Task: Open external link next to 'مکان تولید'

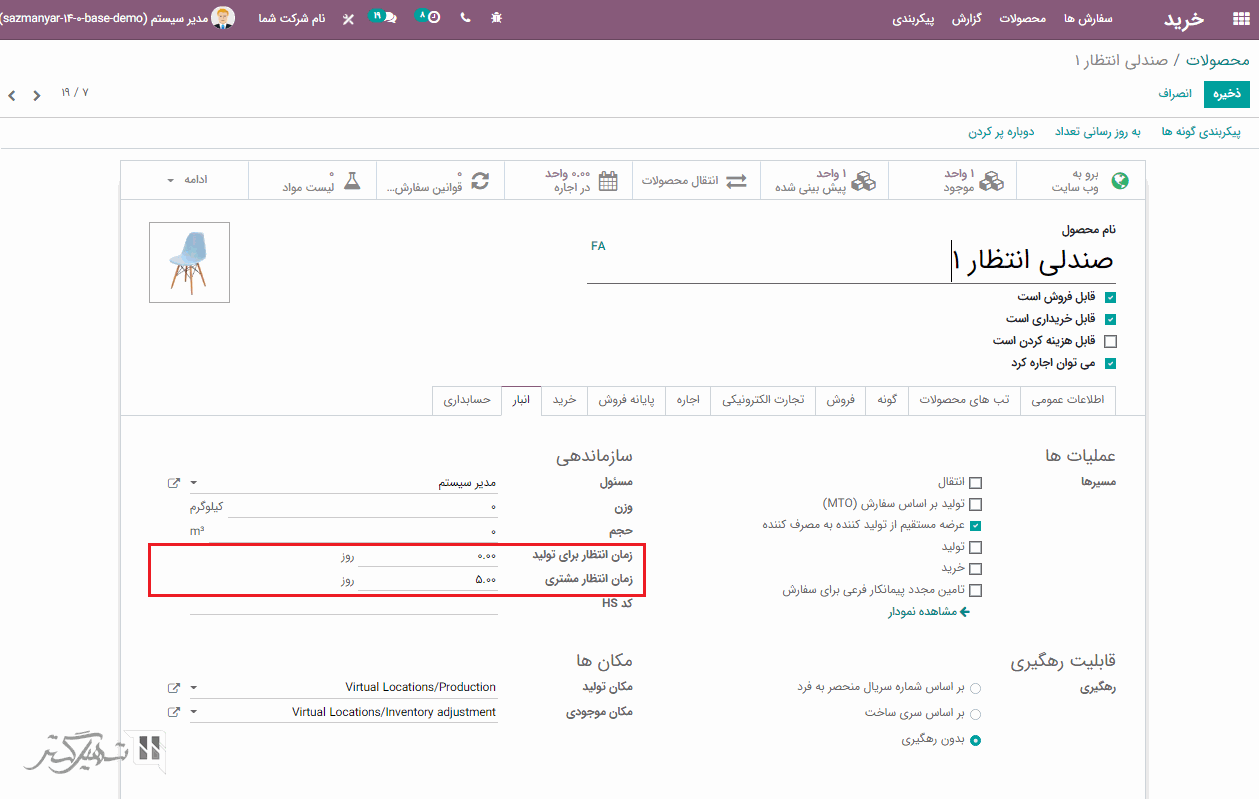Action: (174, 688)
